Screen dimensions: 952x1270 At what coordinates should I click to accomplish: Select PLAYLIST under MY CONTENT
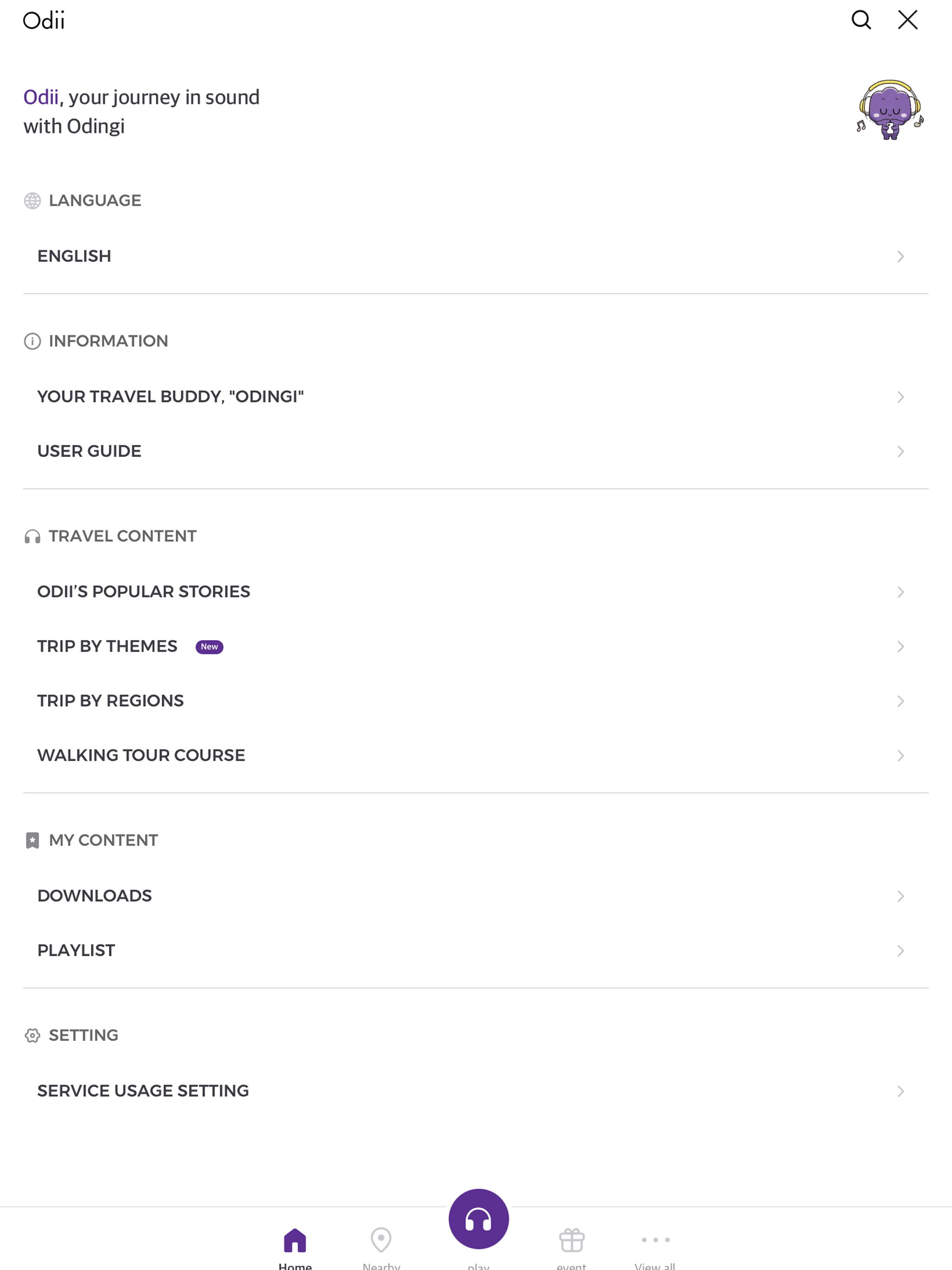tap(75, 950)
